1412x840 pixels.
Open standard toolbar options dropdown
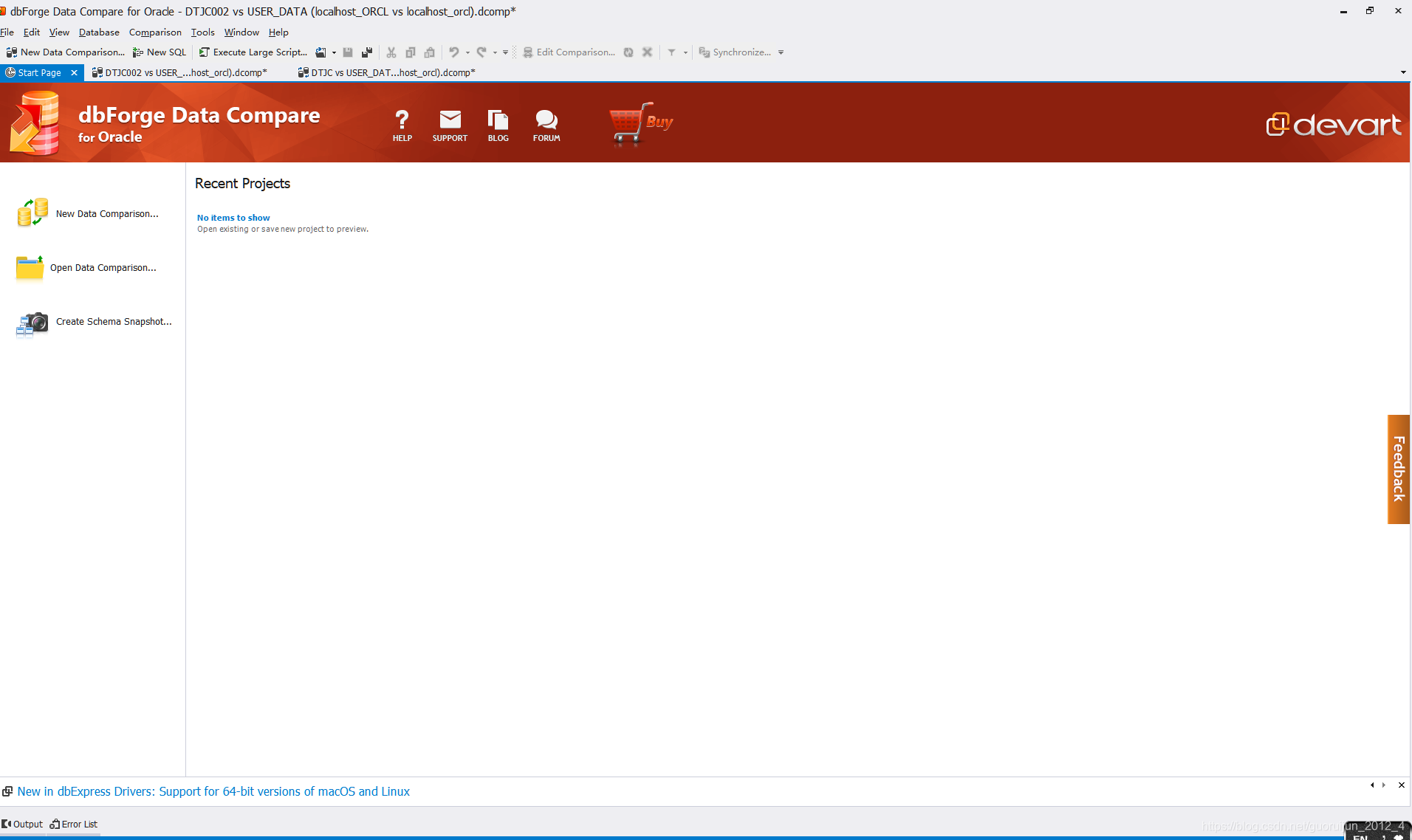(x=505, y=52)
